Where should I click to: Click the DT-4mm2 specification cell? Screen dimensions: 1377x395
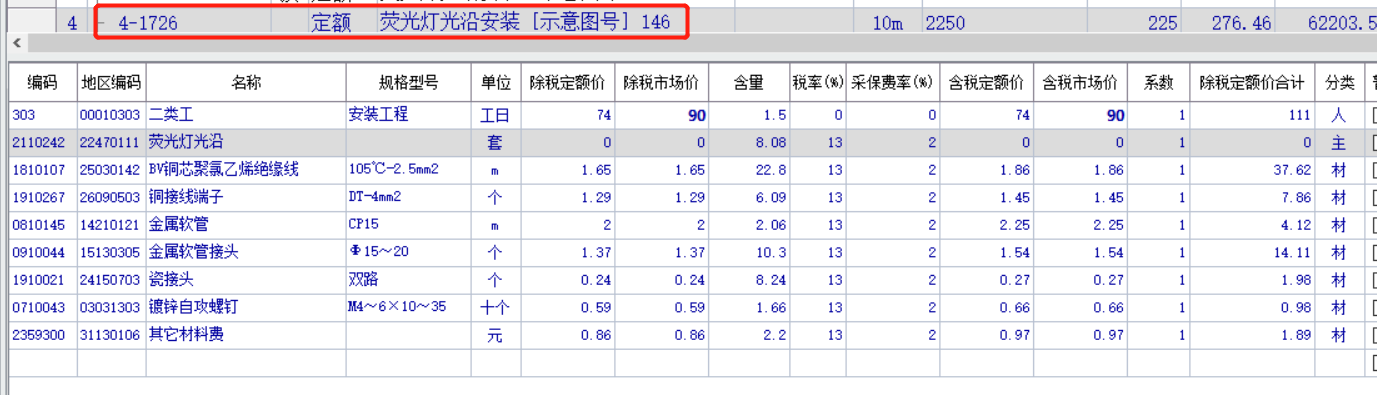point(408,198)
